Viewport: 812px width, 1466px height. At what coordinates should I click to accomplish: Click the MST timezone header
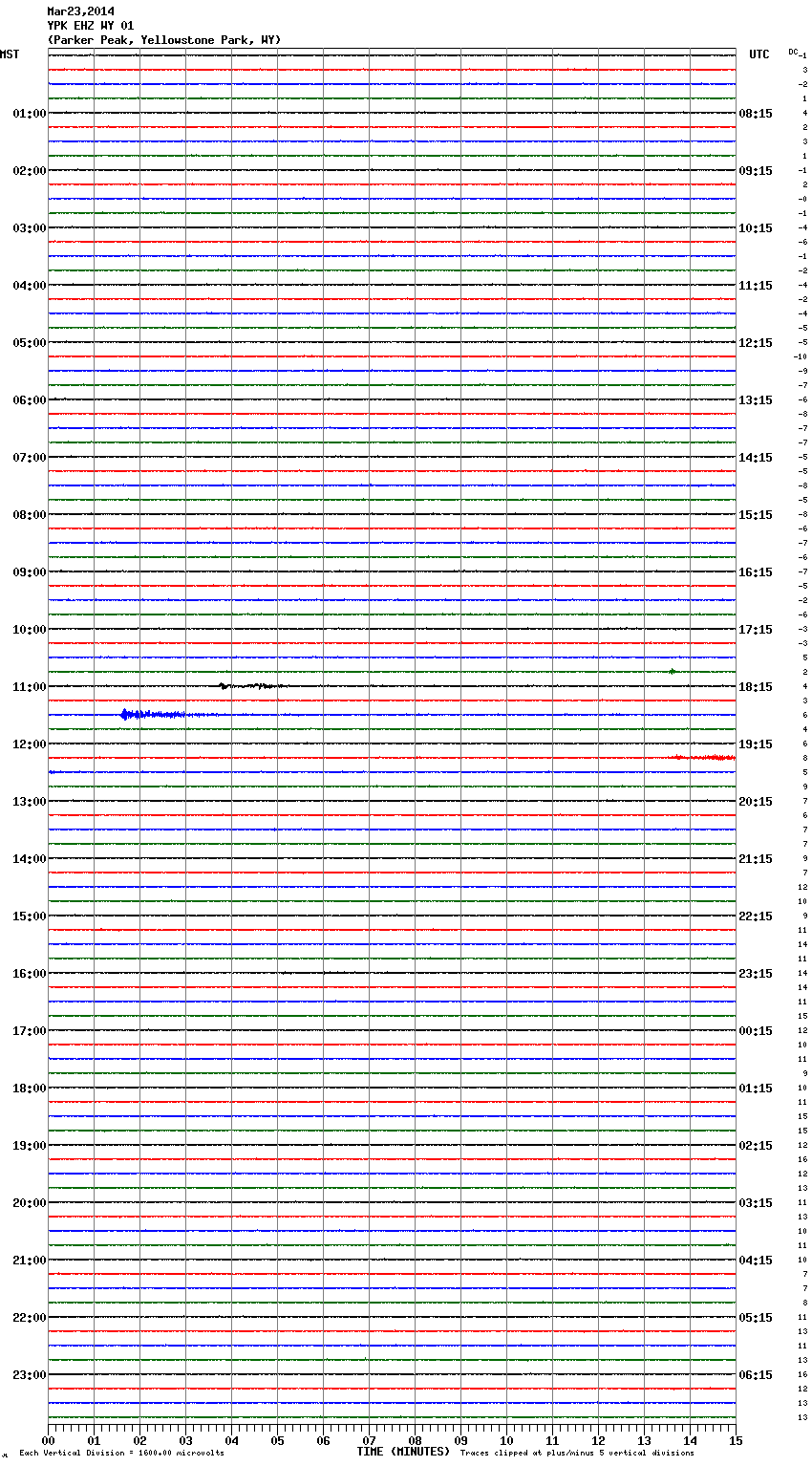(10, 54)
